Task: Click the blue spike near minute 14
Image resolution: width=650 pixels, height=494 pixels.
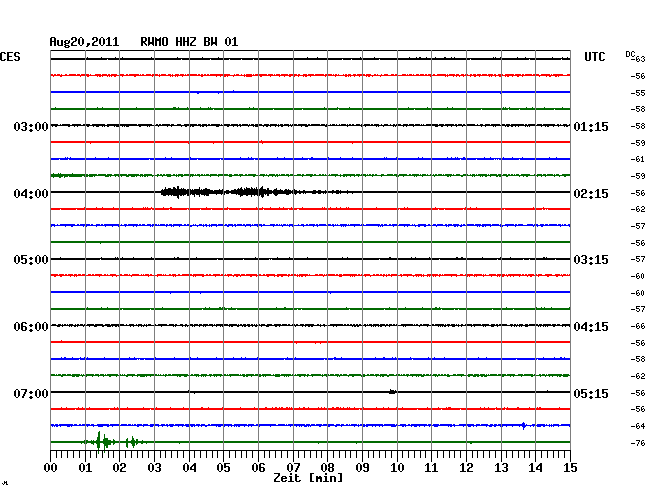Action: 524,426
